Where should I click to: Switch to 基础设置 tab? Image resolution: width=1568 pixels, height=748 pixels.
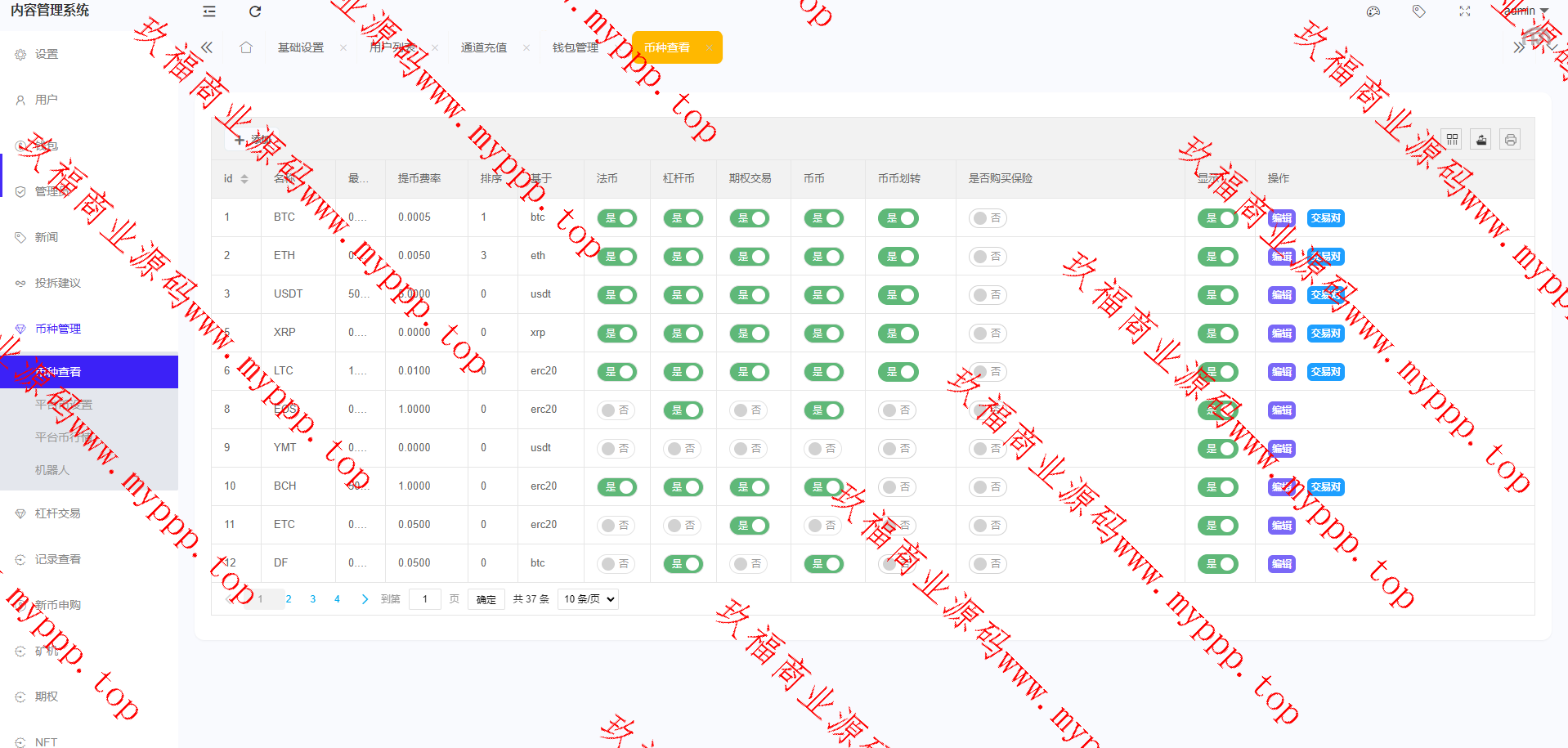(x=301, y=47)
